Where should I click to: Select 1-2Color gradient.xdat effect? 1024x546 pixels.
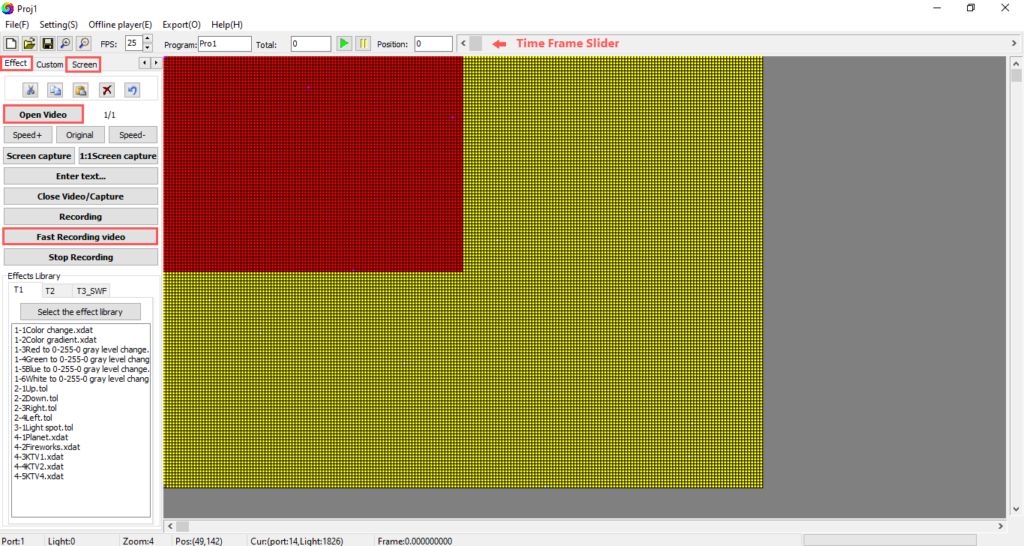pyautogui.click(x=56, y=340)
